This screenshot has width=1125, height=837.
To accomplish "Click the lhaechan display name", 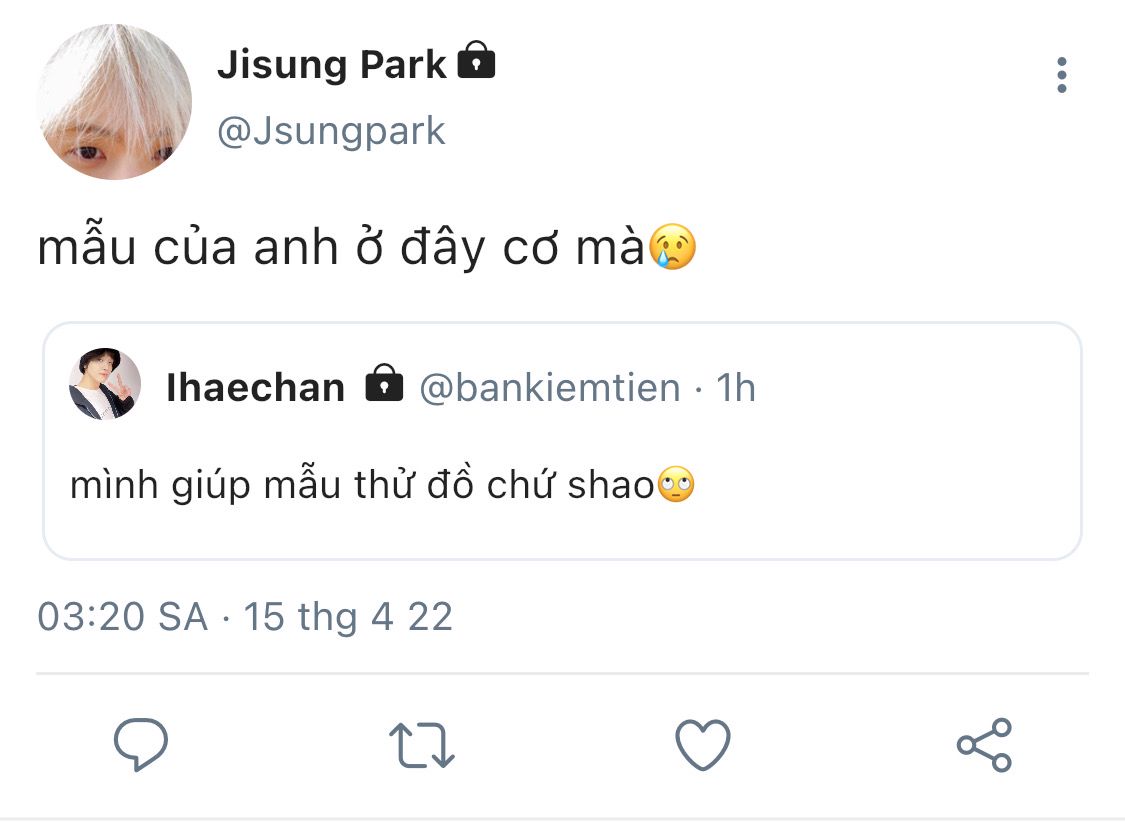I will point(256,387).
